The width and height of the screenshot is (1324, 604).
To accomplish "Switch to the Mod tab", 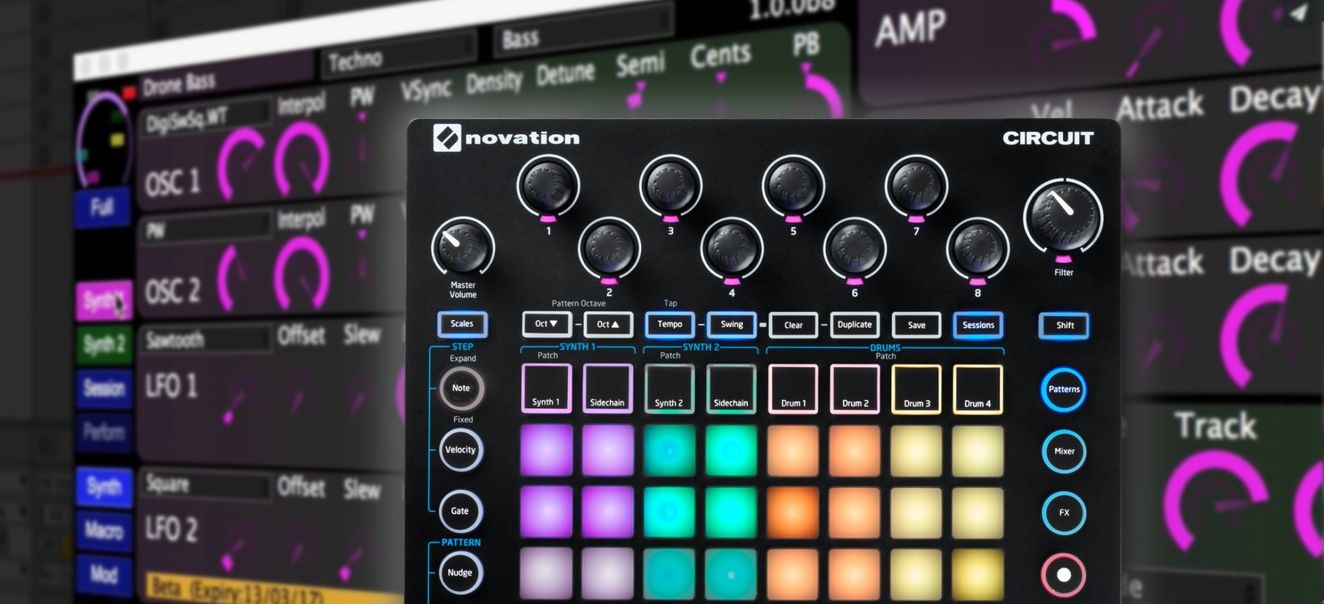I will pos(104,575).
